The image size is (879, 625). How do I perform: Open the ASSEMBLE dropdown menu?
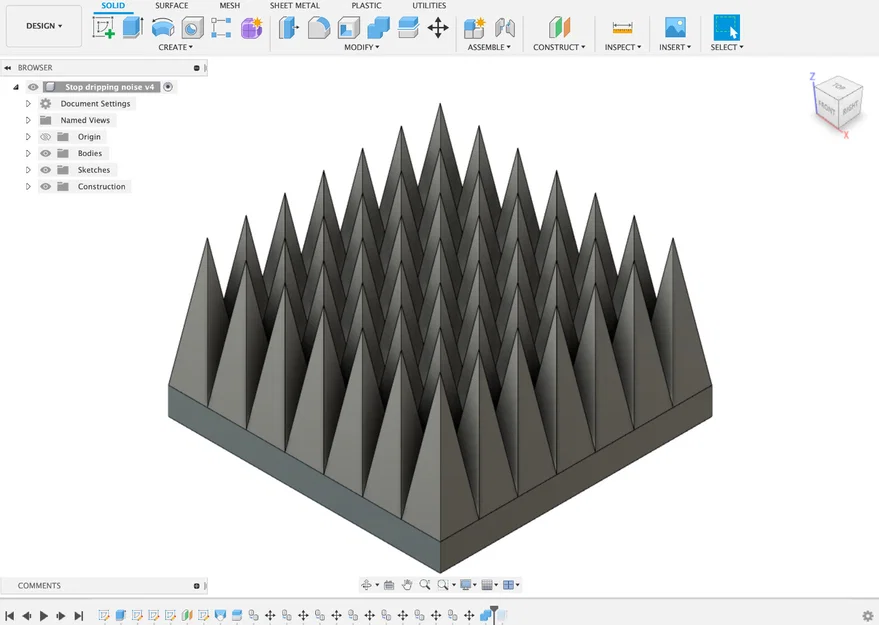pos(489,47)
